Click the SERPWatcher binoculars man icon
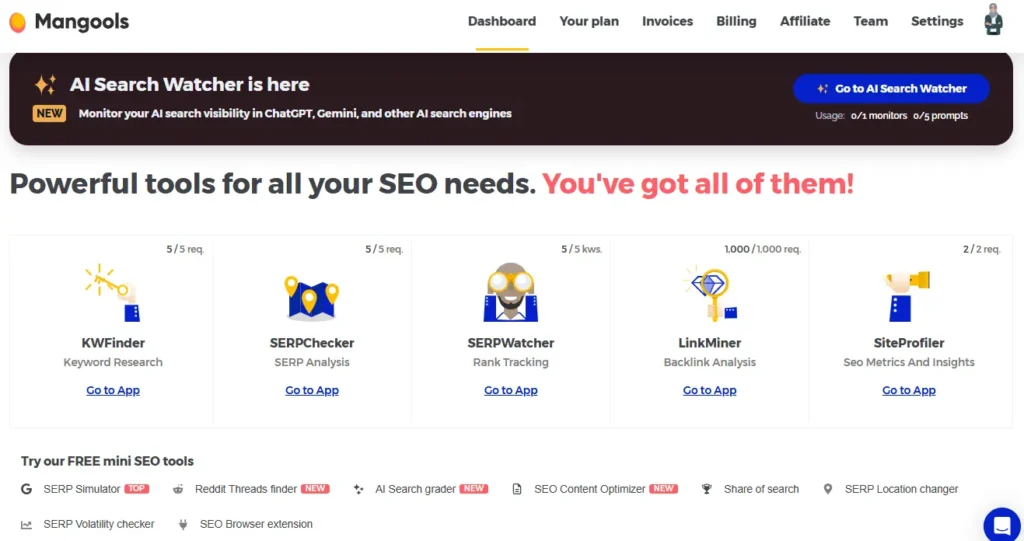 (511, 292)
